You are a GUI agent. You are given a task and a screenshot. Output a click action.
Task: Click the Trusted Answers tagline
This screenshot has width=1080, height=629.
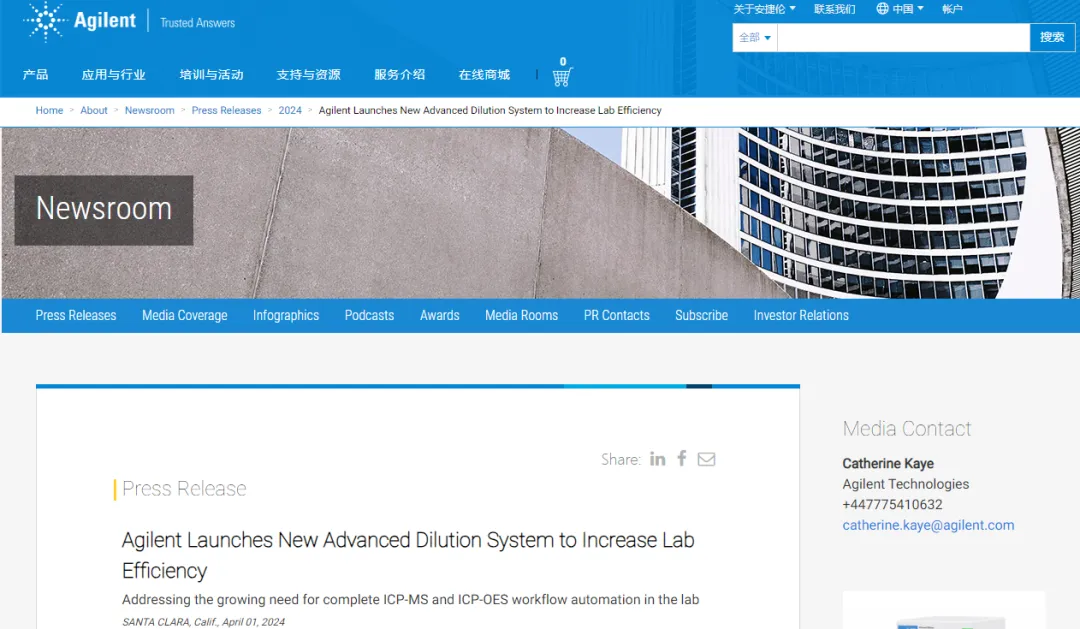pyautogui.click(x=198, y=23)
